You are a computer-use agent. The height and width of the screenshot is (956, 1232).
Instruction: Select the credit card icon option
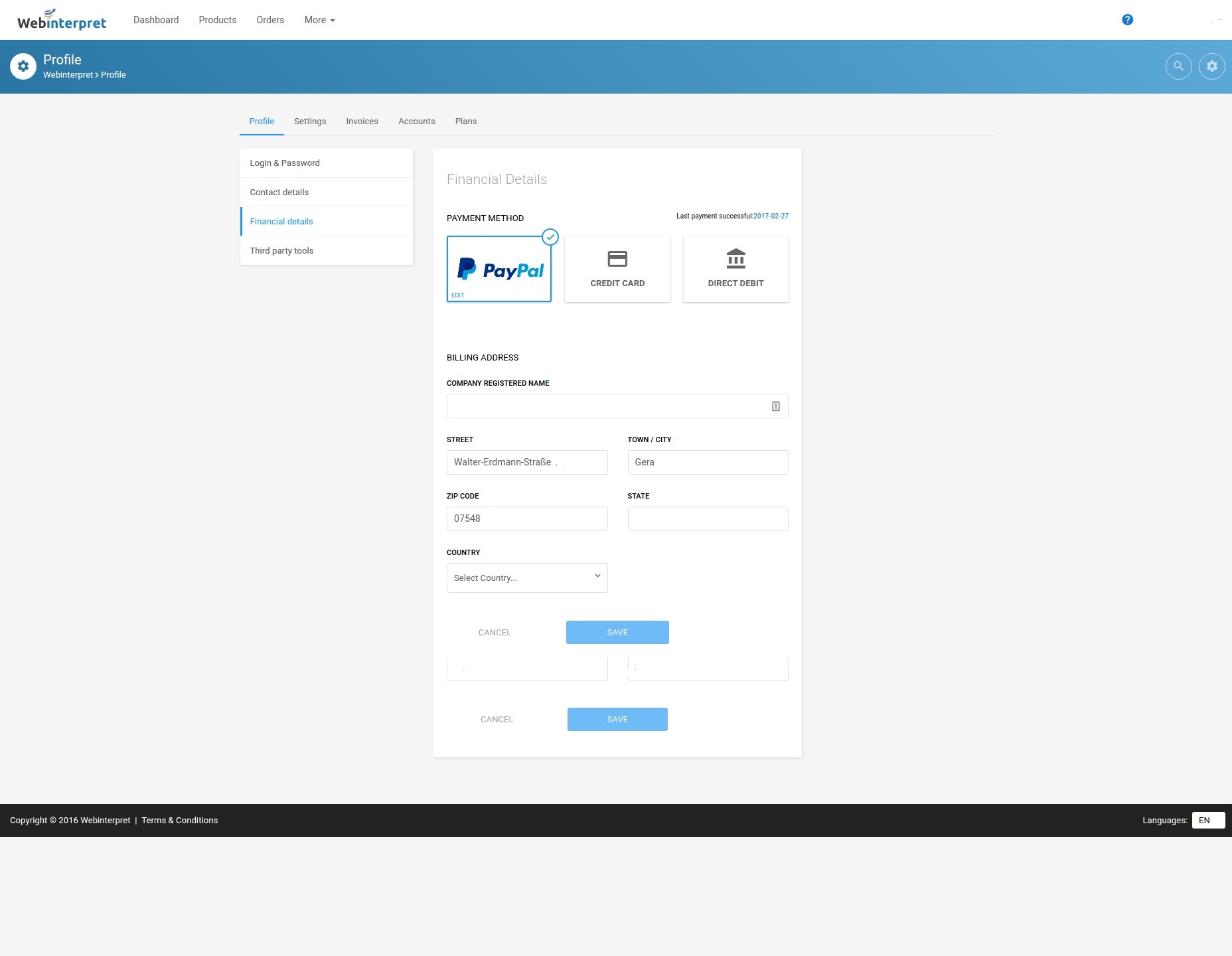(617, 259)
